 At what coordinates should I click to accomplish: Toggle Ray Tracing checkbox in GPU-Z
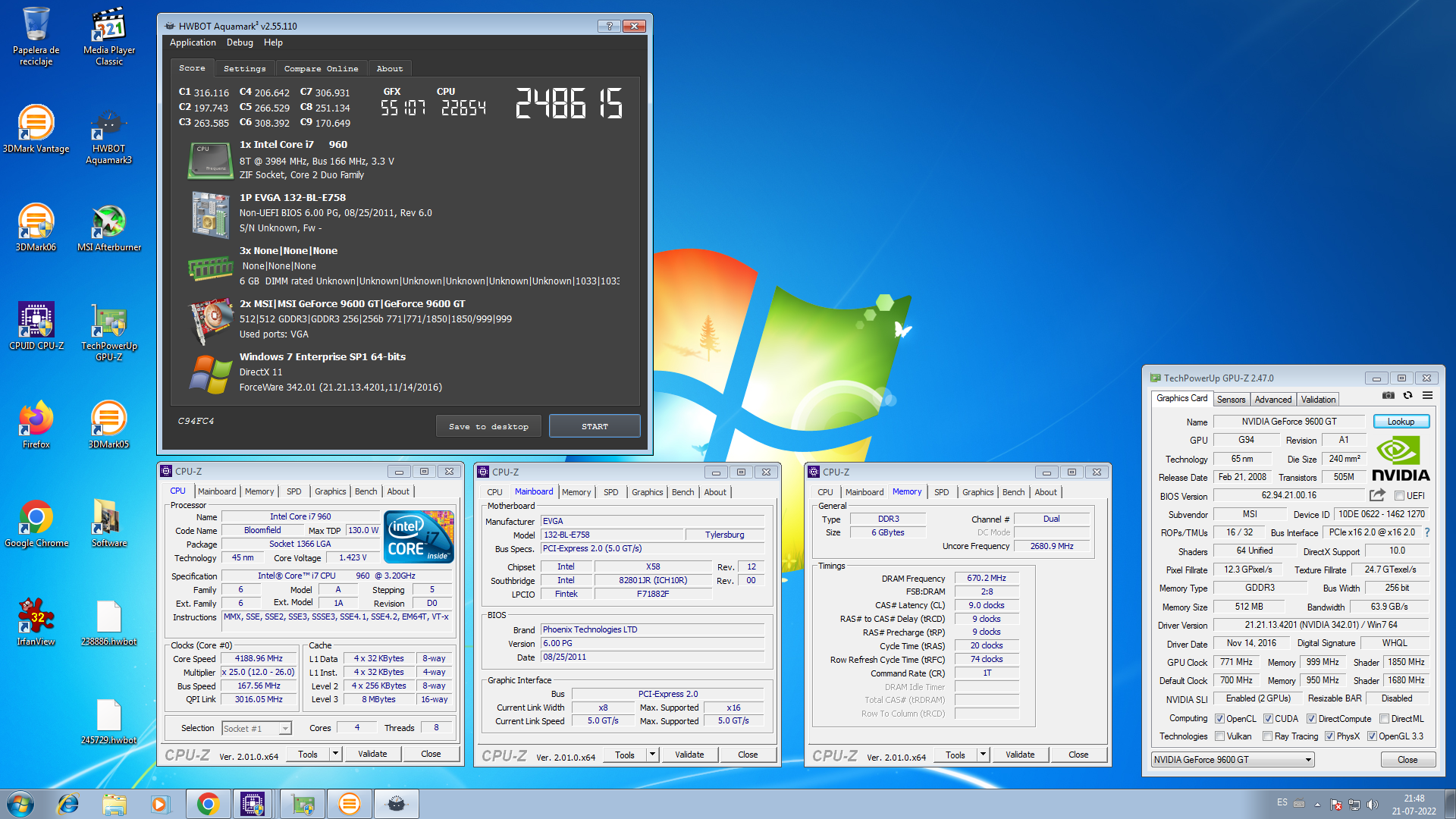pos(1267,736)
